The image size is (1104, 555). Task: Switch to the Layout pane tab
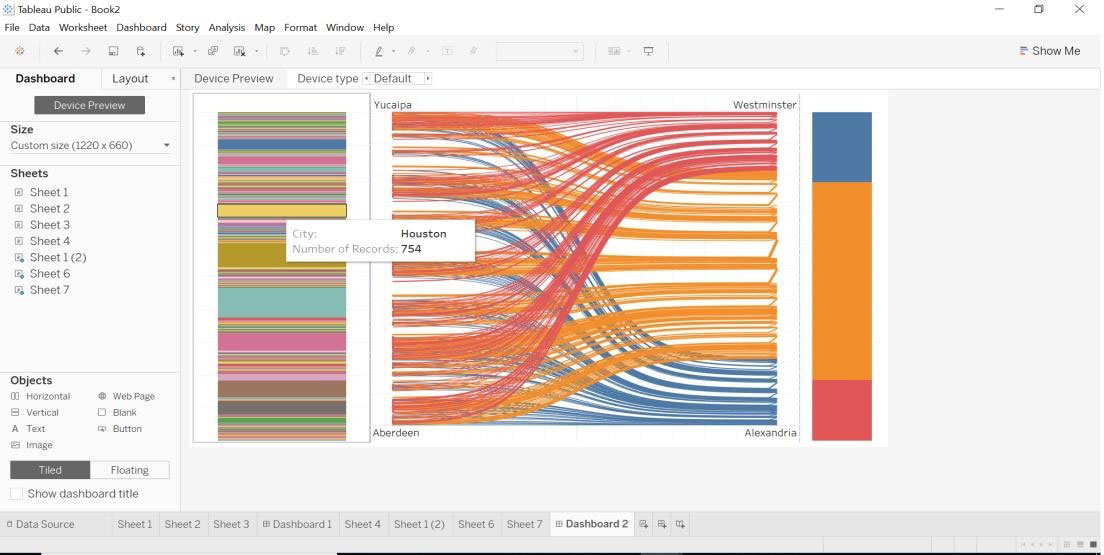coord(130,79)
